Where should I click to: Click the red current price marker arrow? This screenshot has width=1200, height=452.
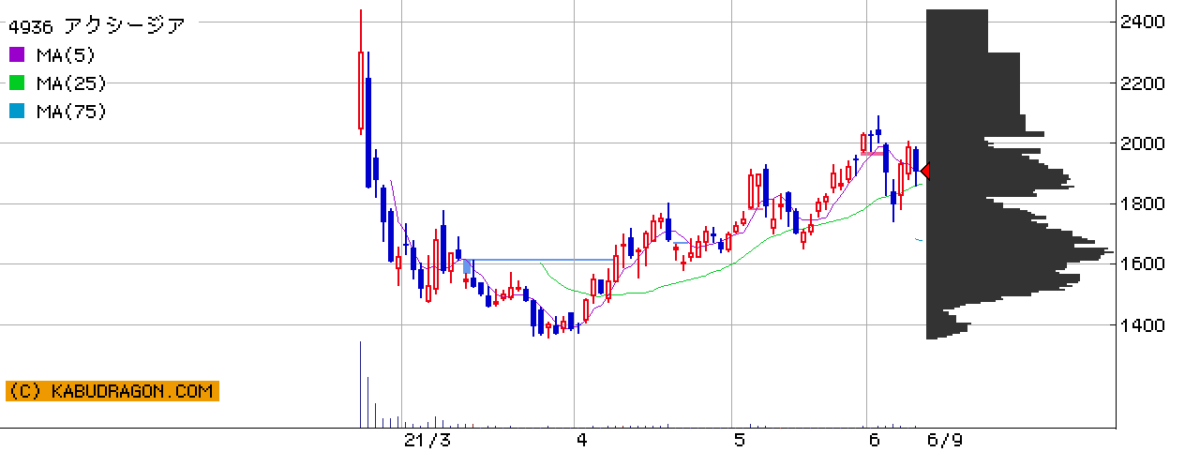pos(925,172)
